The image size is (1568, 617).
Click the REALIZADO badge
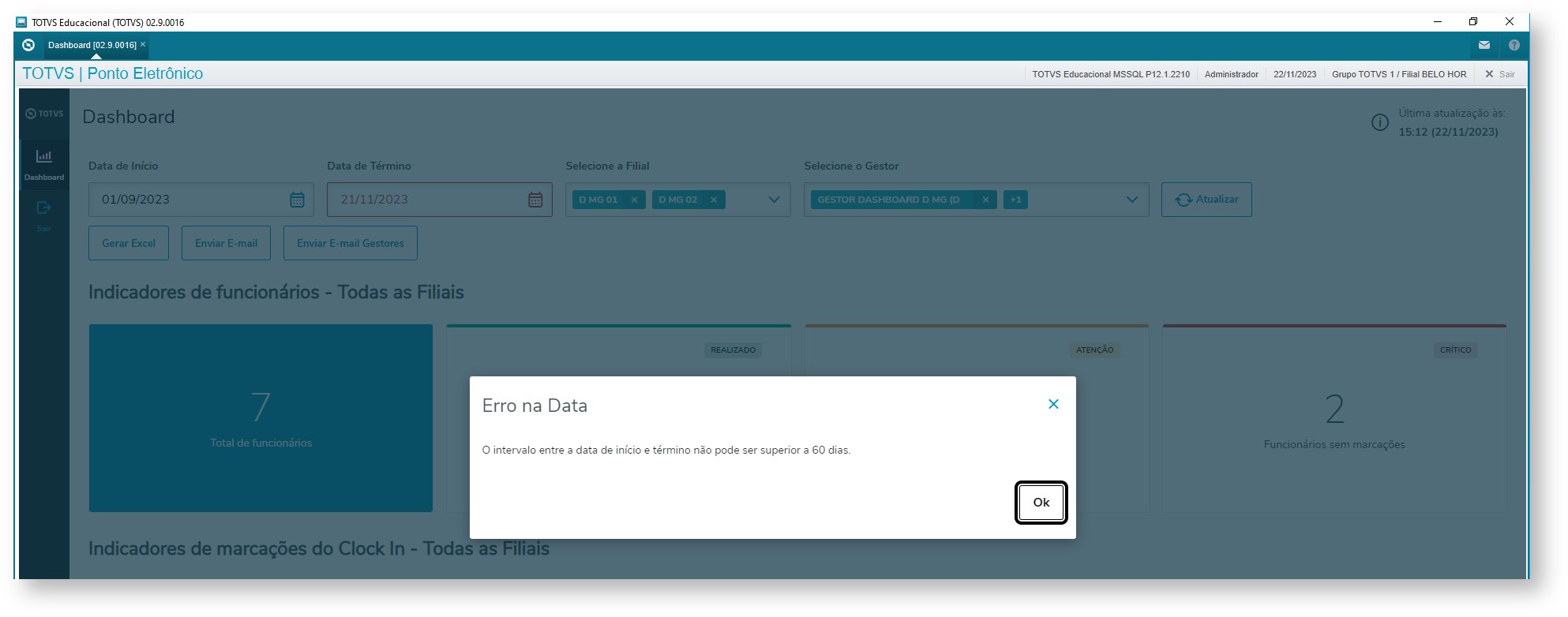tap(733, 350)
